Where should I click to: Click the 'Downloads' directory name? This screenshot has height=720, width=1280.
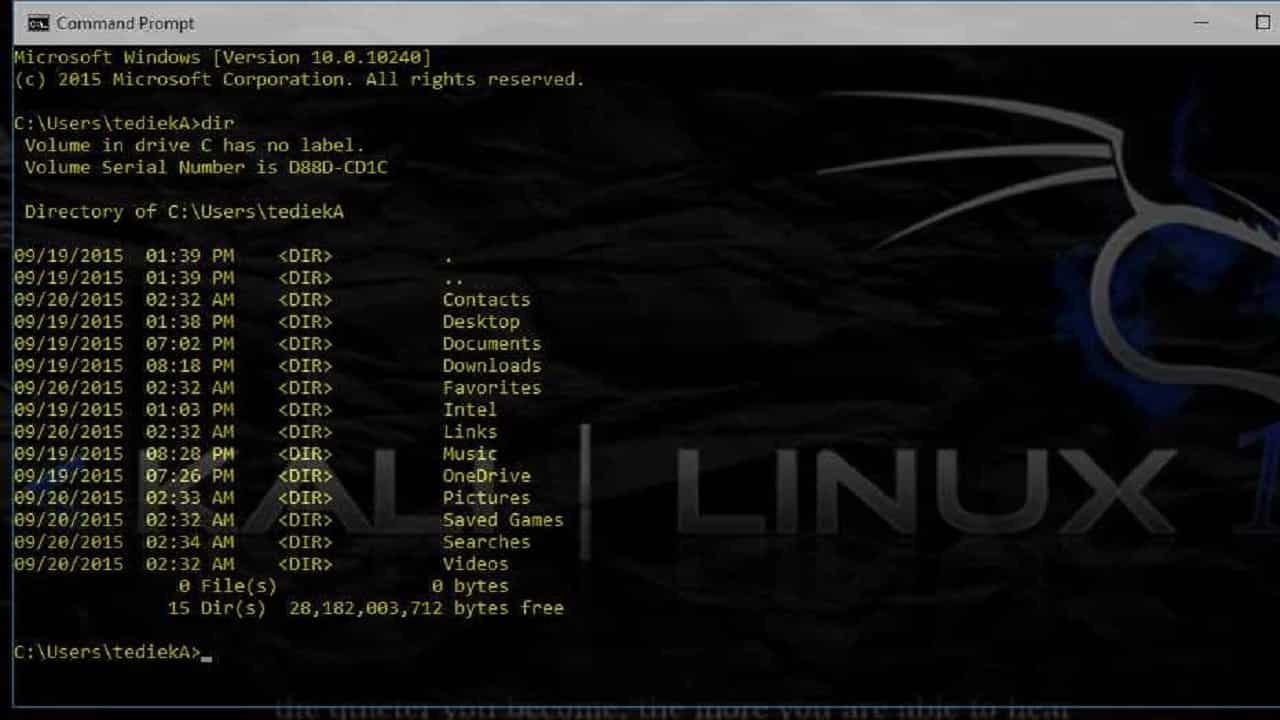coord(492,365)
